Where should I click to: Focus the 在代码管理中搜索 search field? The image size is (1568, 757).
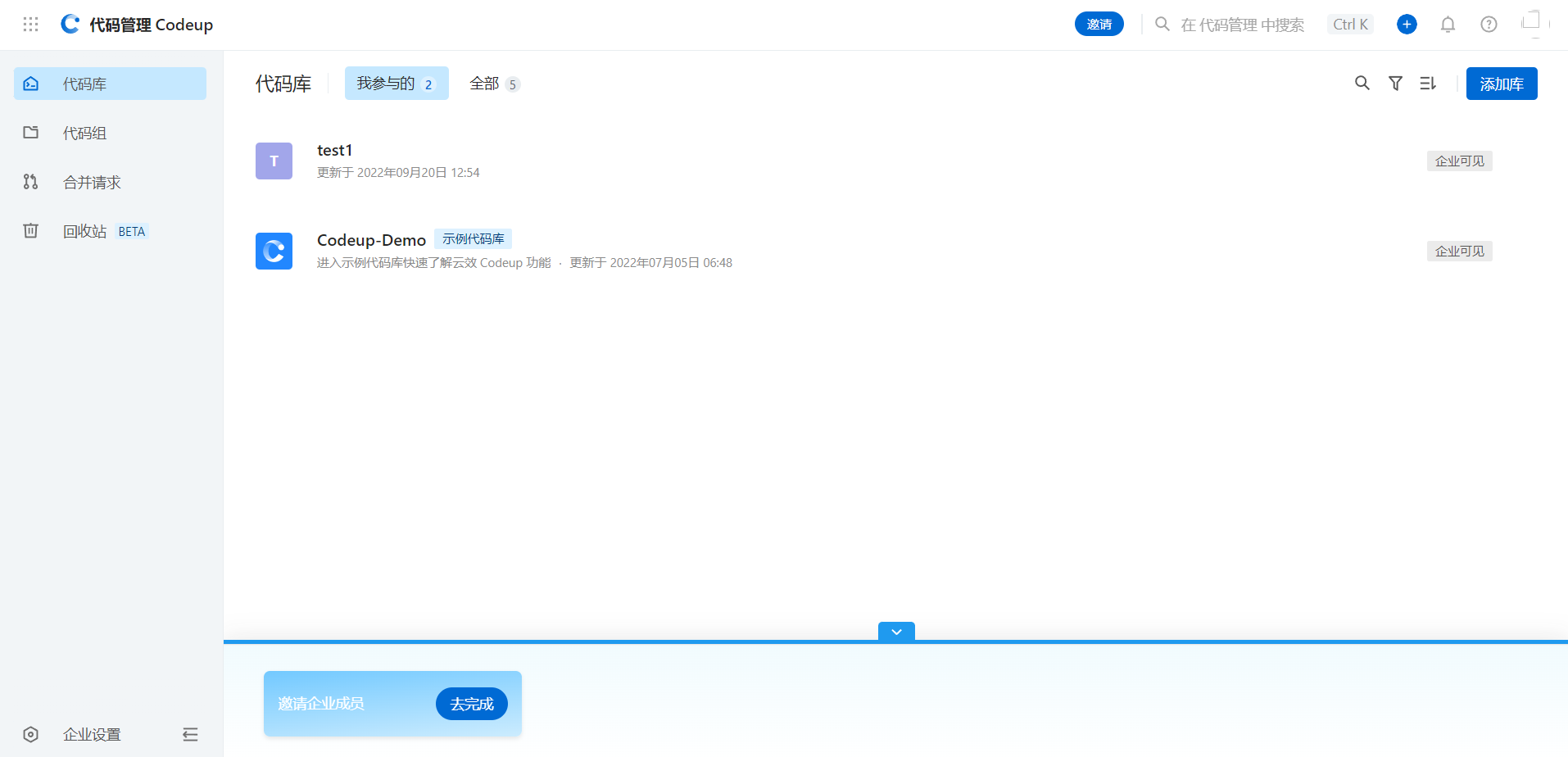(x=1242, y=25)
